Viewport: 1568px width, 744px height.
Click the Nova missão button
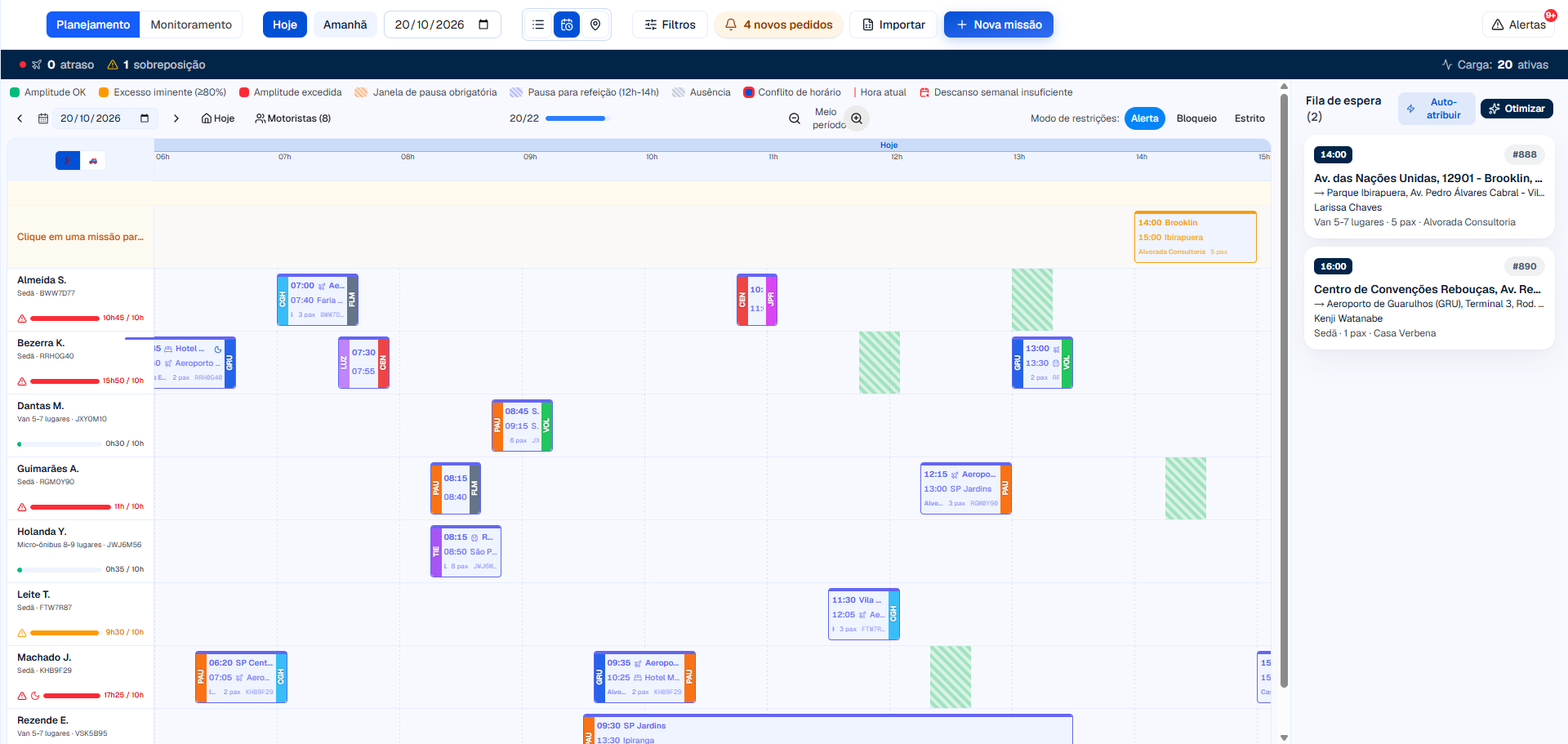[x=998, y=25]
